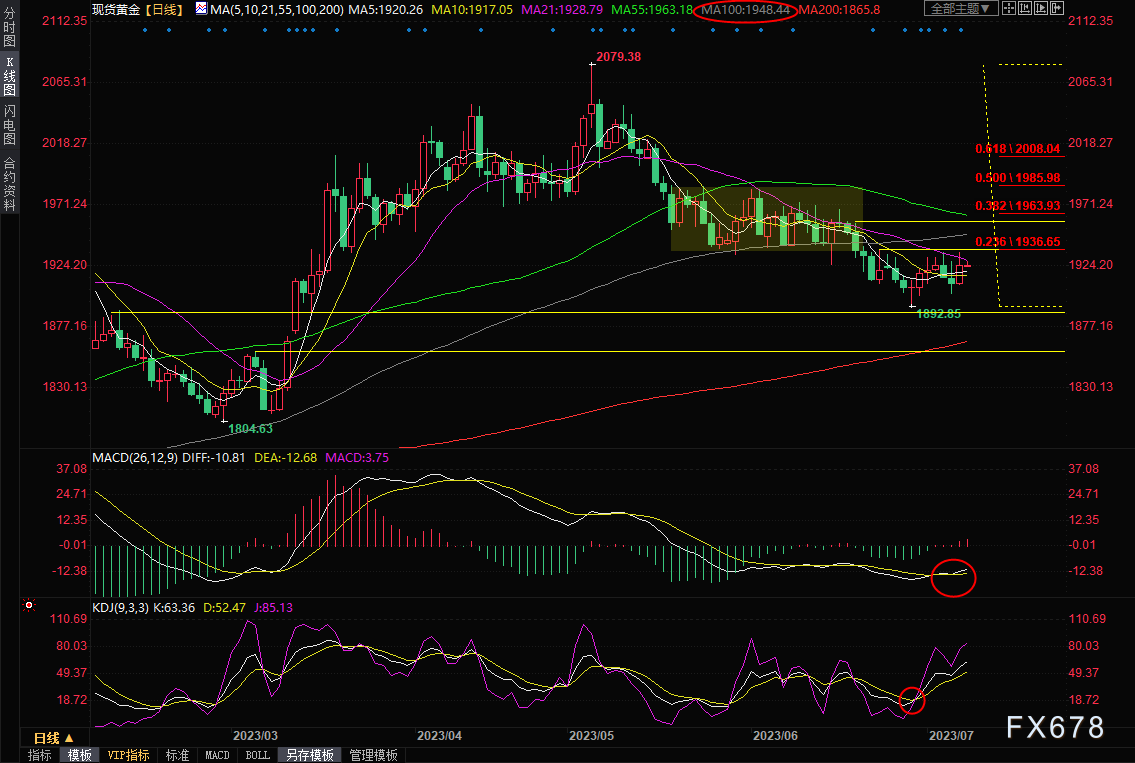Click the MA indicator settings icon beside 日线
This screenshot has height=763, width=1135.
[201, 9]
